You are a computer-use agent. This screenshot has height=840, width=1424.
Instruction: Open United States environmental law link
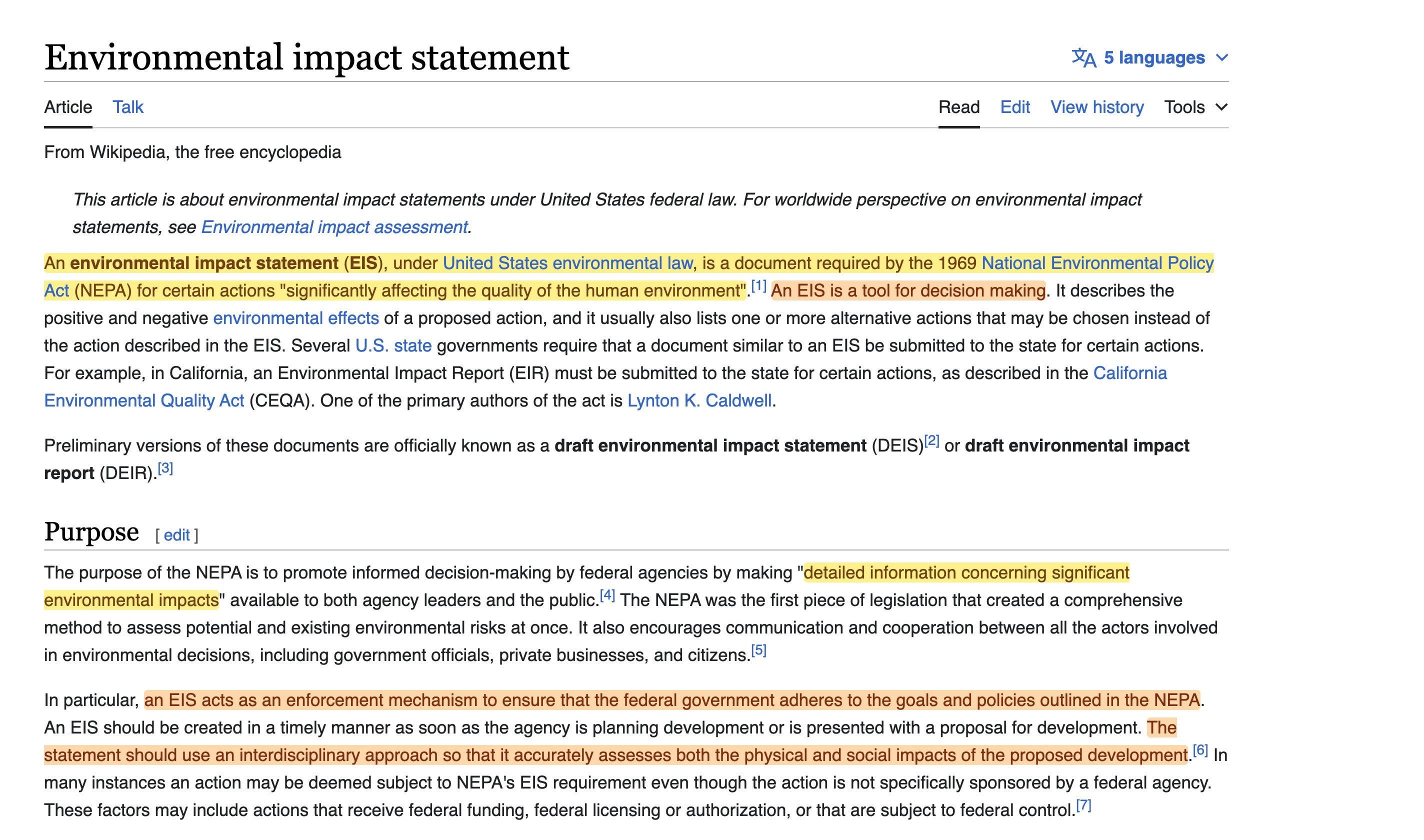tap(567, 263)
